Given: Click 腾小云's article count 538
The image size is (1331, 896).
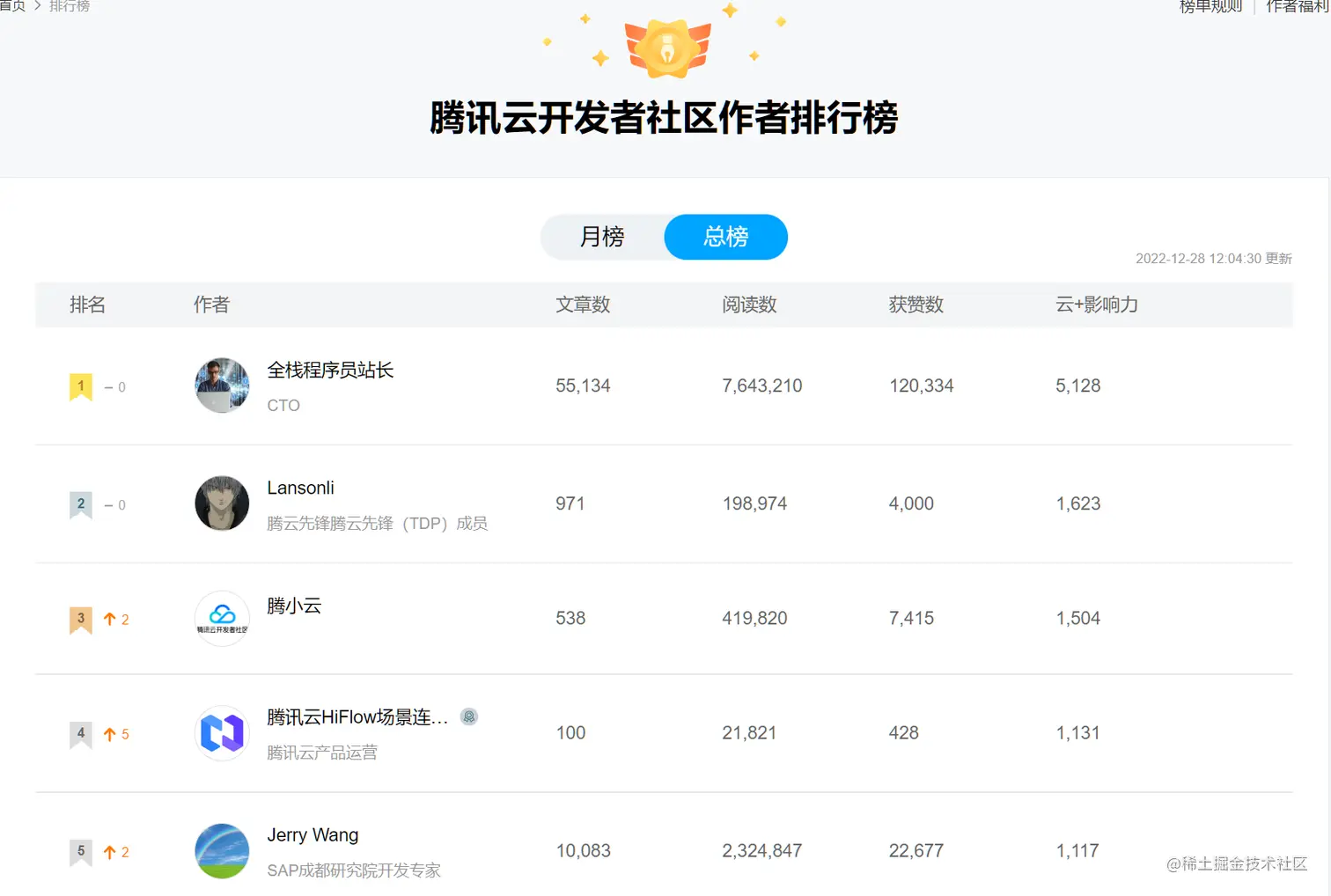Looking at the screenshot, I should 570,618.
